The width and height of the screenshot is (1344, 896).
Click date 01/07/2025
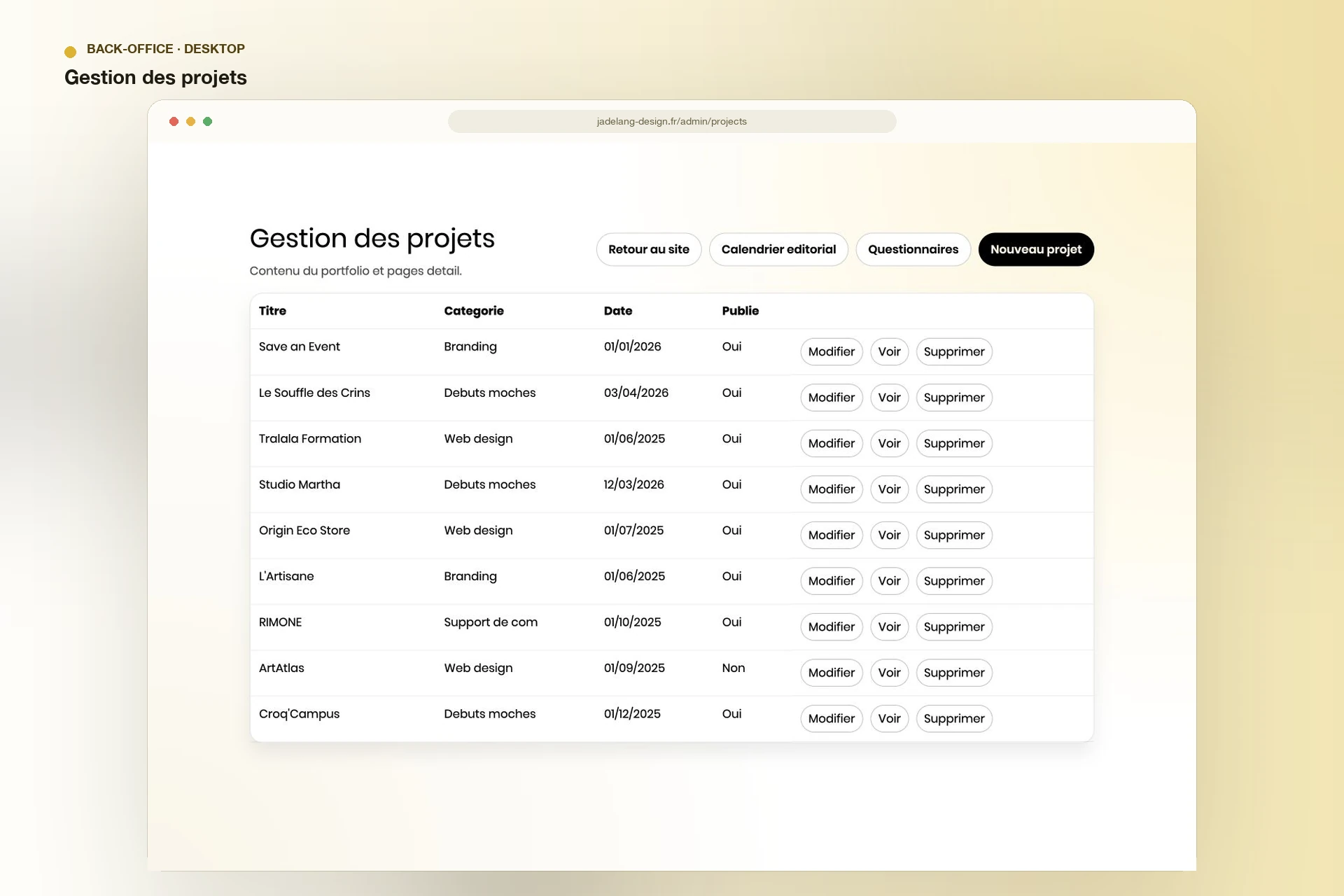(633, 531)
